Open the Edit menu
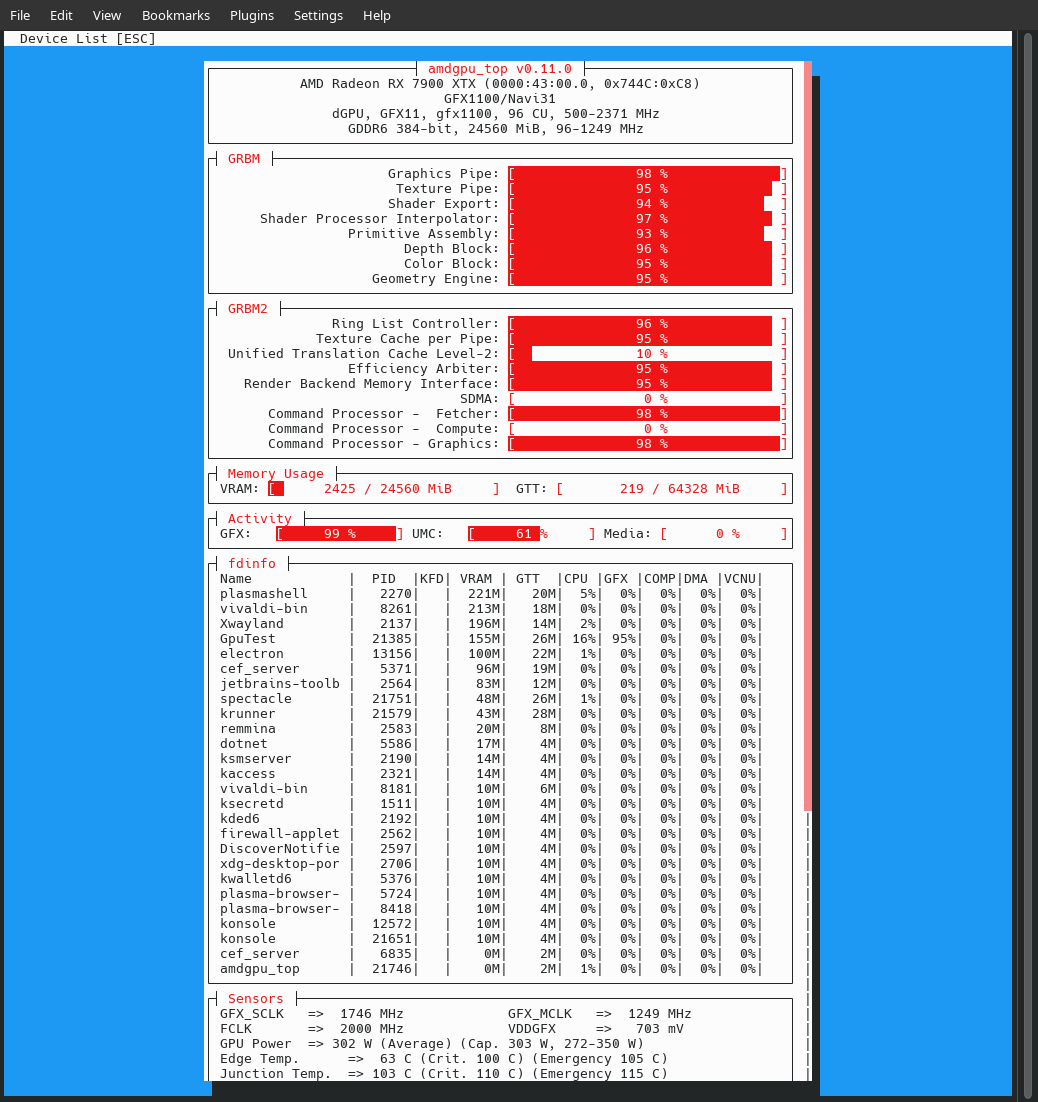 61,15
